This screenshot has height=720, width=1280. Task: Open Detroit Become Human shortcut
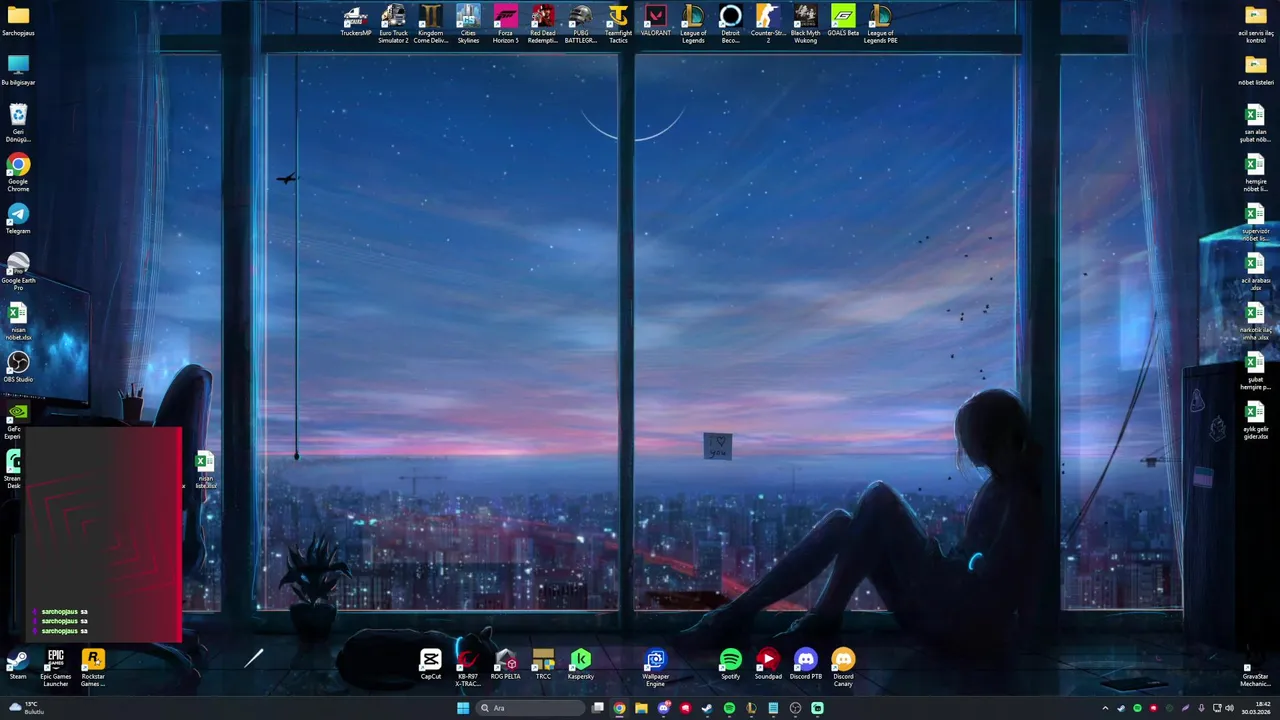(730, 24)
